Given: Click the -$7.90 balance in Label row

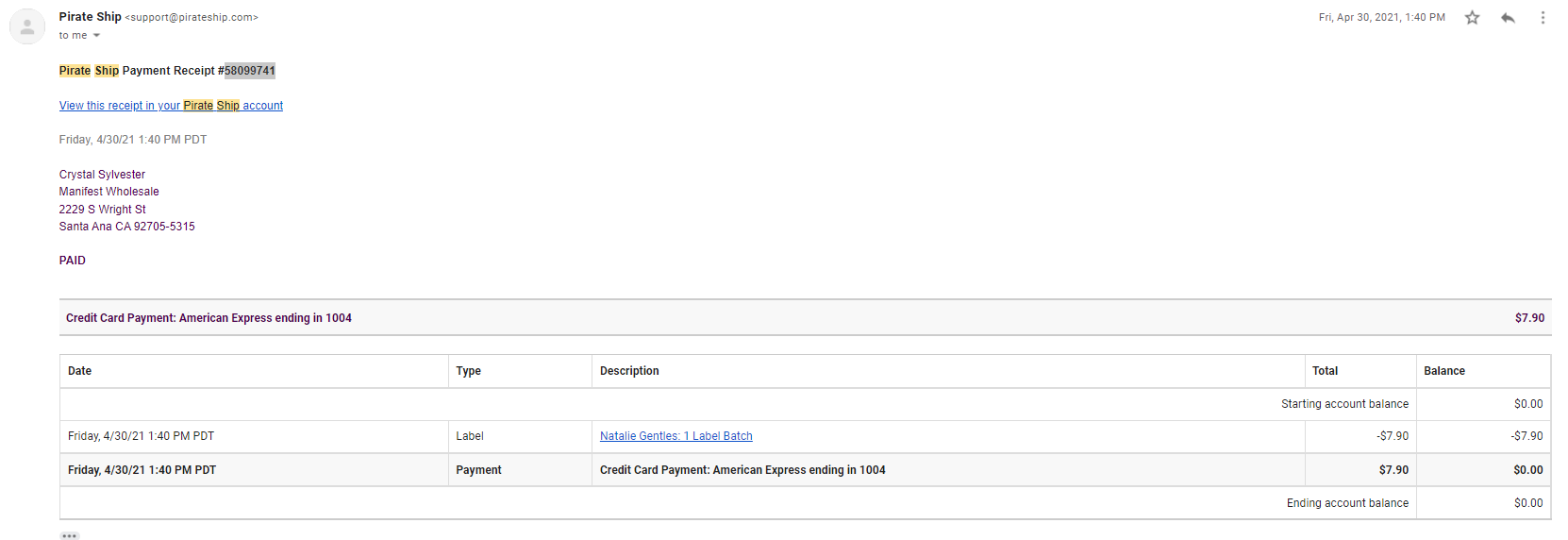Looking at the screenshot, I should pos(1527,436).
